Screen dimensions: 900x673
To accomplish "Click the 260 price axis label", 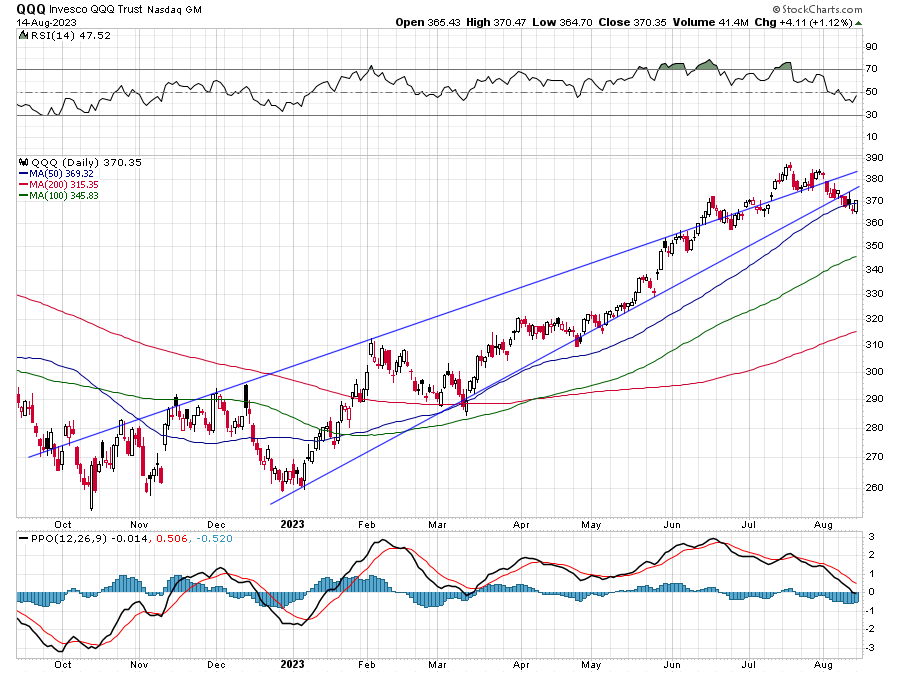I will [874, 488].
